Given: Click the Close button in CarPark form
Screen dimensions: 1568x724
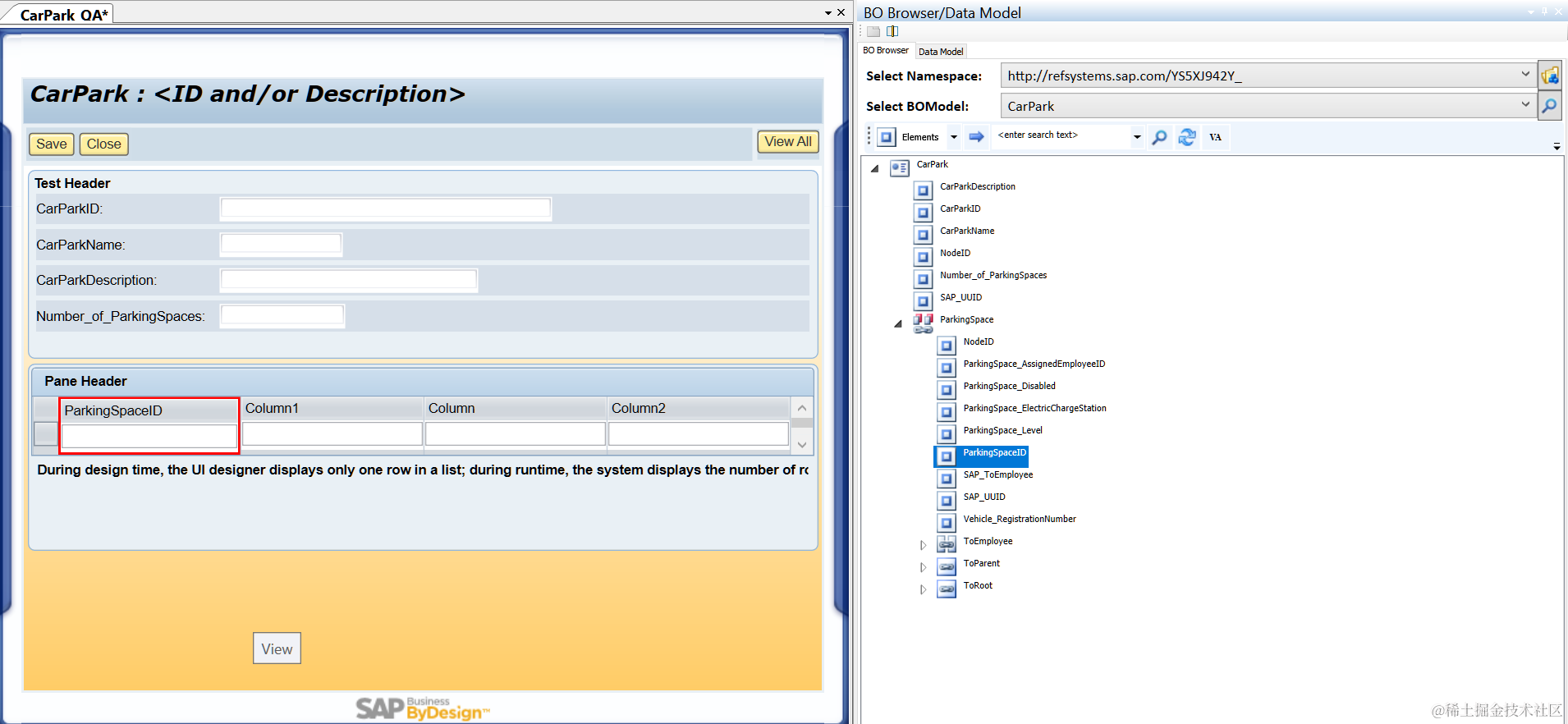Looking at the screenshot, I should tap(104, 144).
